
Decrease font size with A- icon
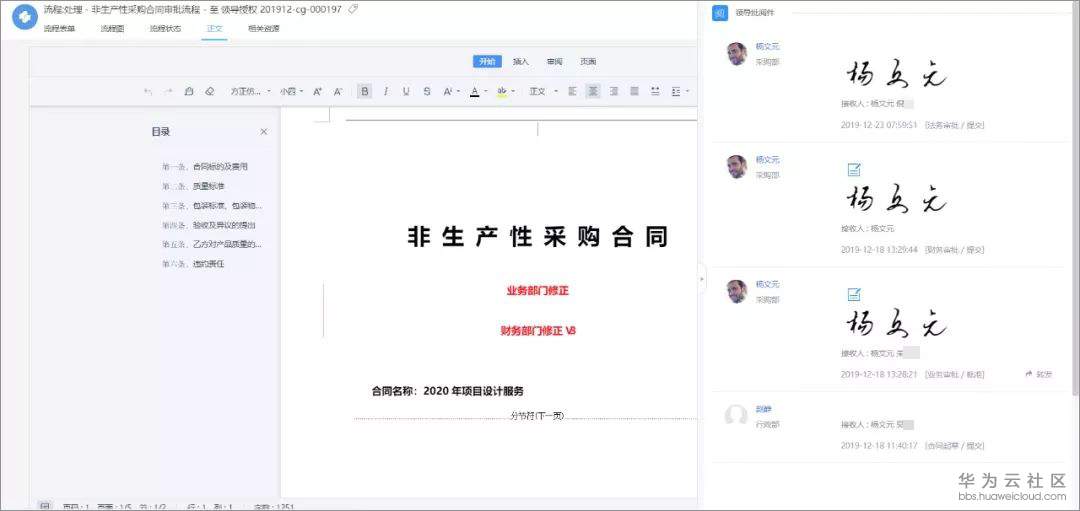(x=338, y=91)
